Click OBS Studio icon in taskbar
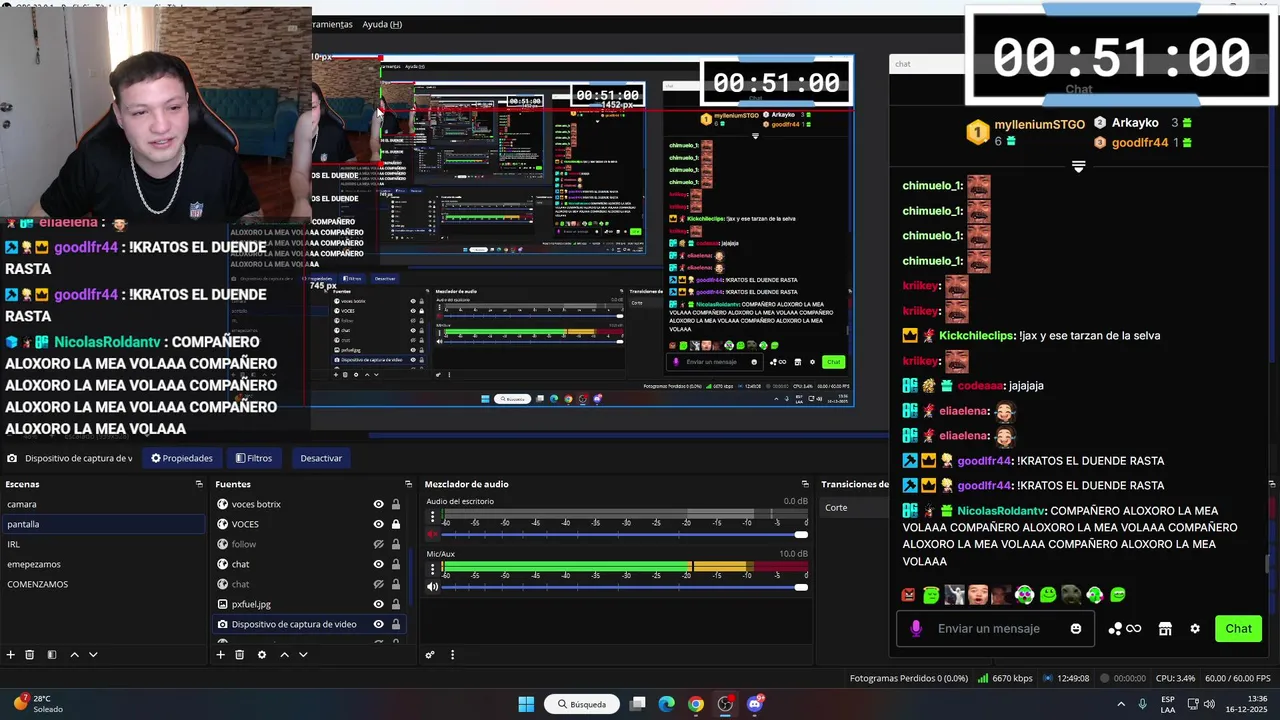 point(726,704)
